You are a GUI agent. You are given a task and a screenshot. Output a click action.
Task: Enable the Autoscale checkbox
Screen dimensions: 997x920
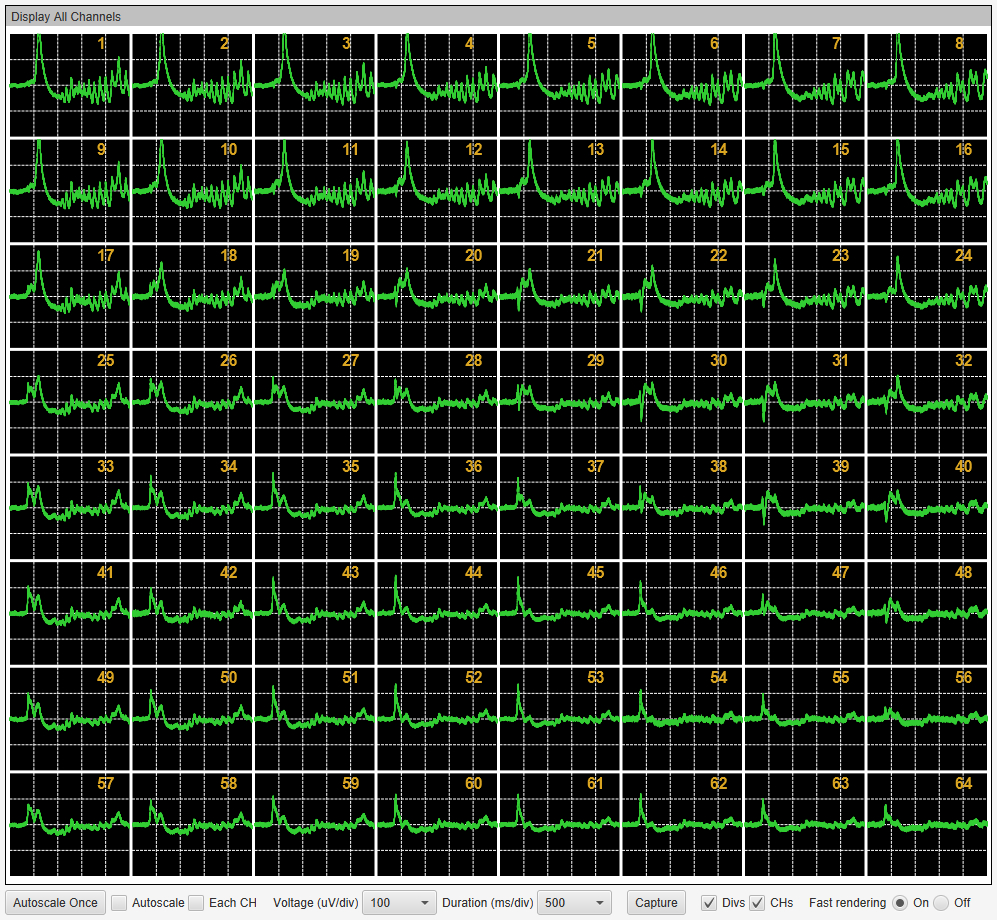click(x=119, y=903)
